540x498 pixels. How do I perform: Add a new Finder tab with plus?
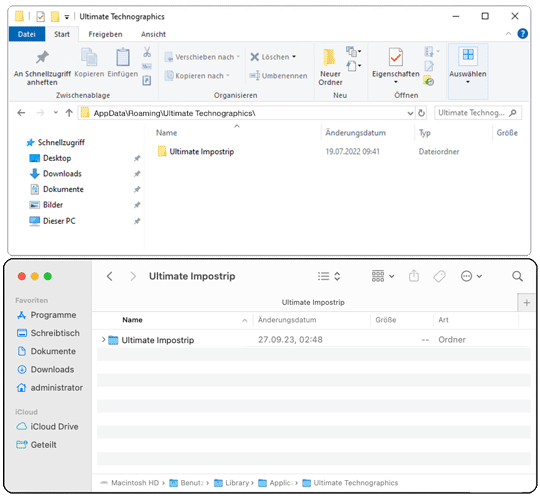tap(527, 303)
